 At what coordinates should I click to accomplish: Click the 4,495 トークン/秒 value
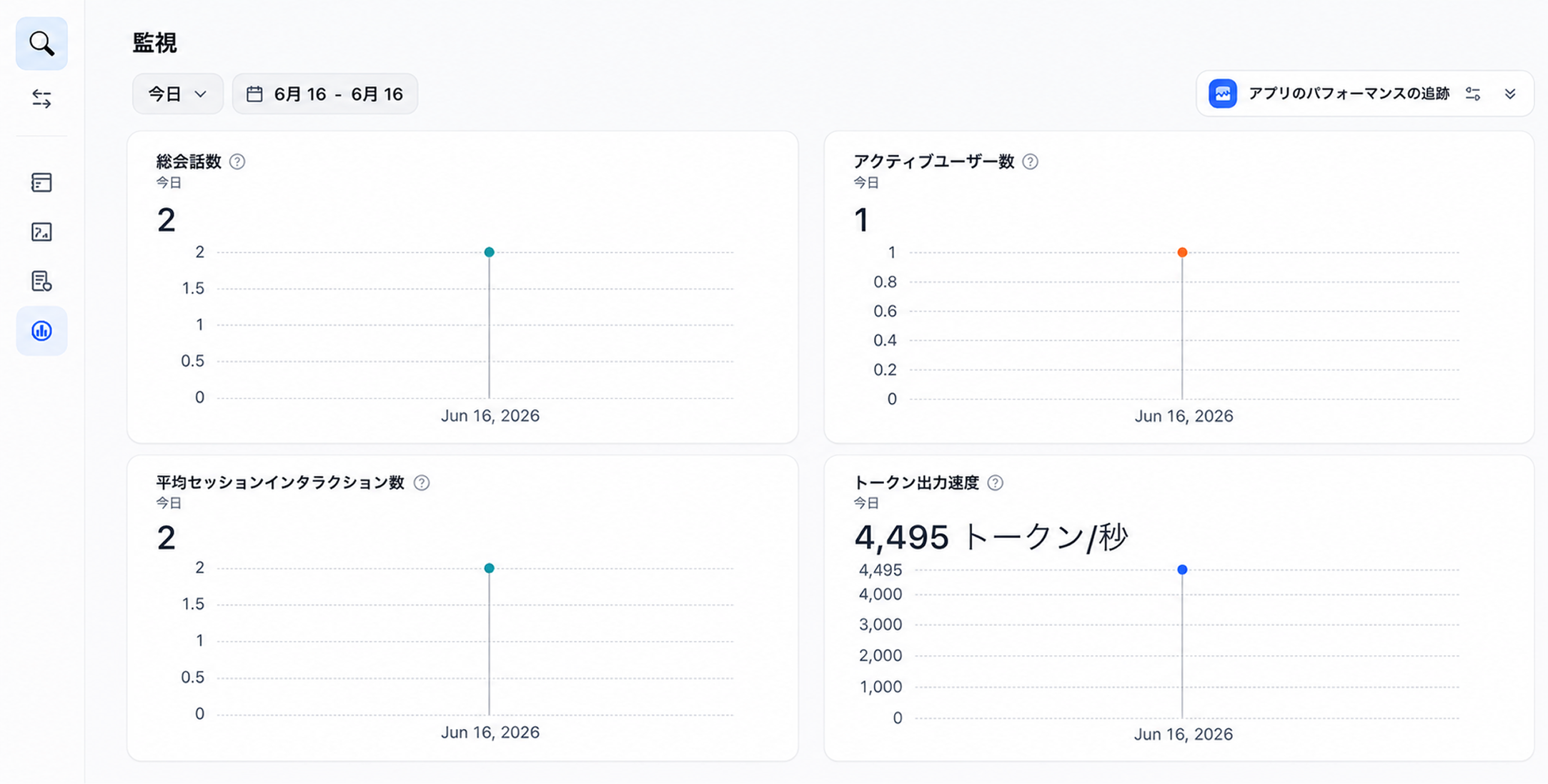tap(991, 537)
